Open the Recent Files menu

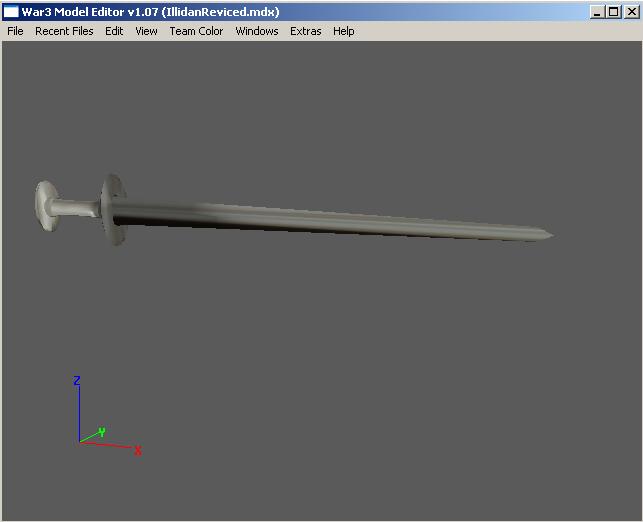64,31
